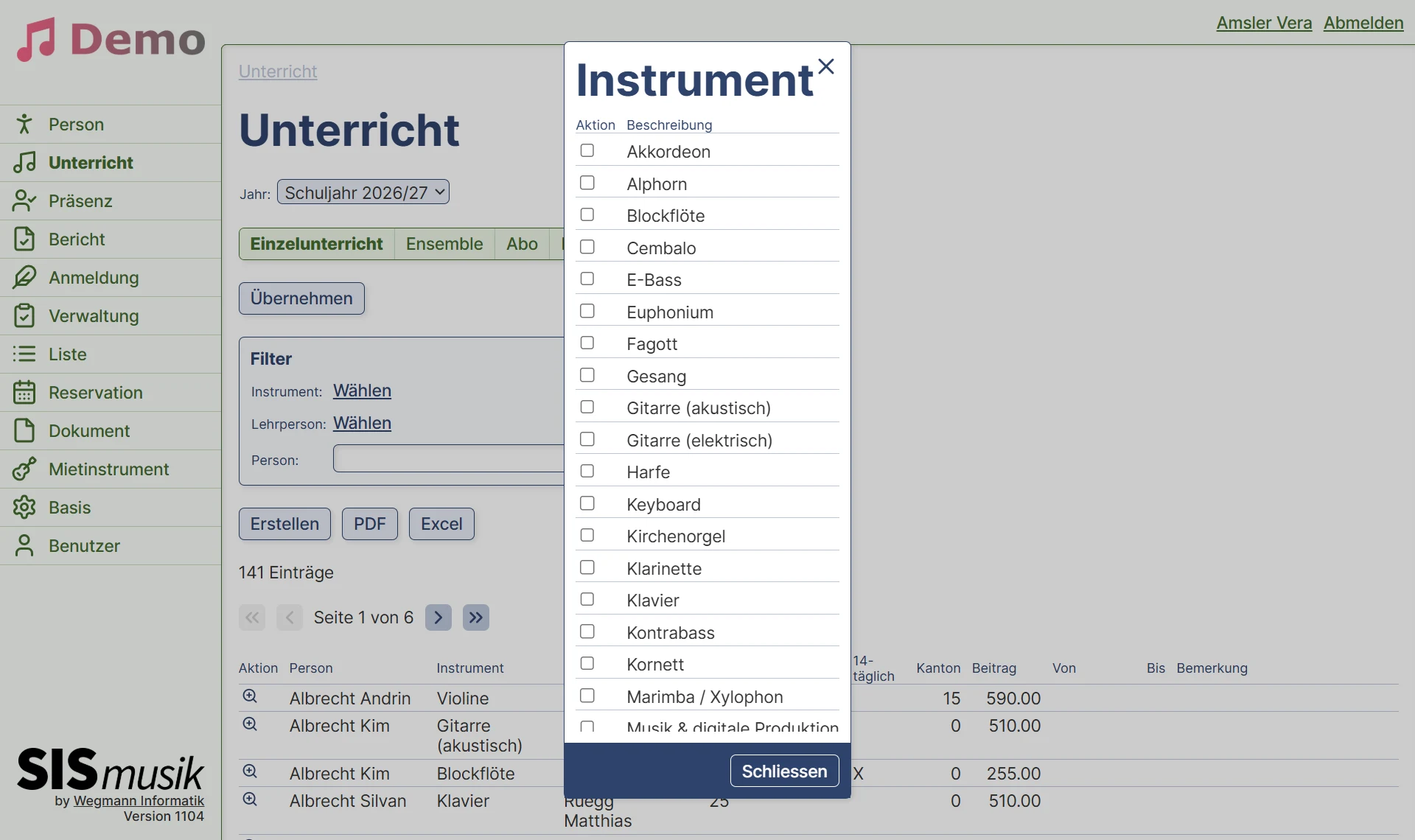Click the Unterricht breadcrumb link

click(278, 71)
